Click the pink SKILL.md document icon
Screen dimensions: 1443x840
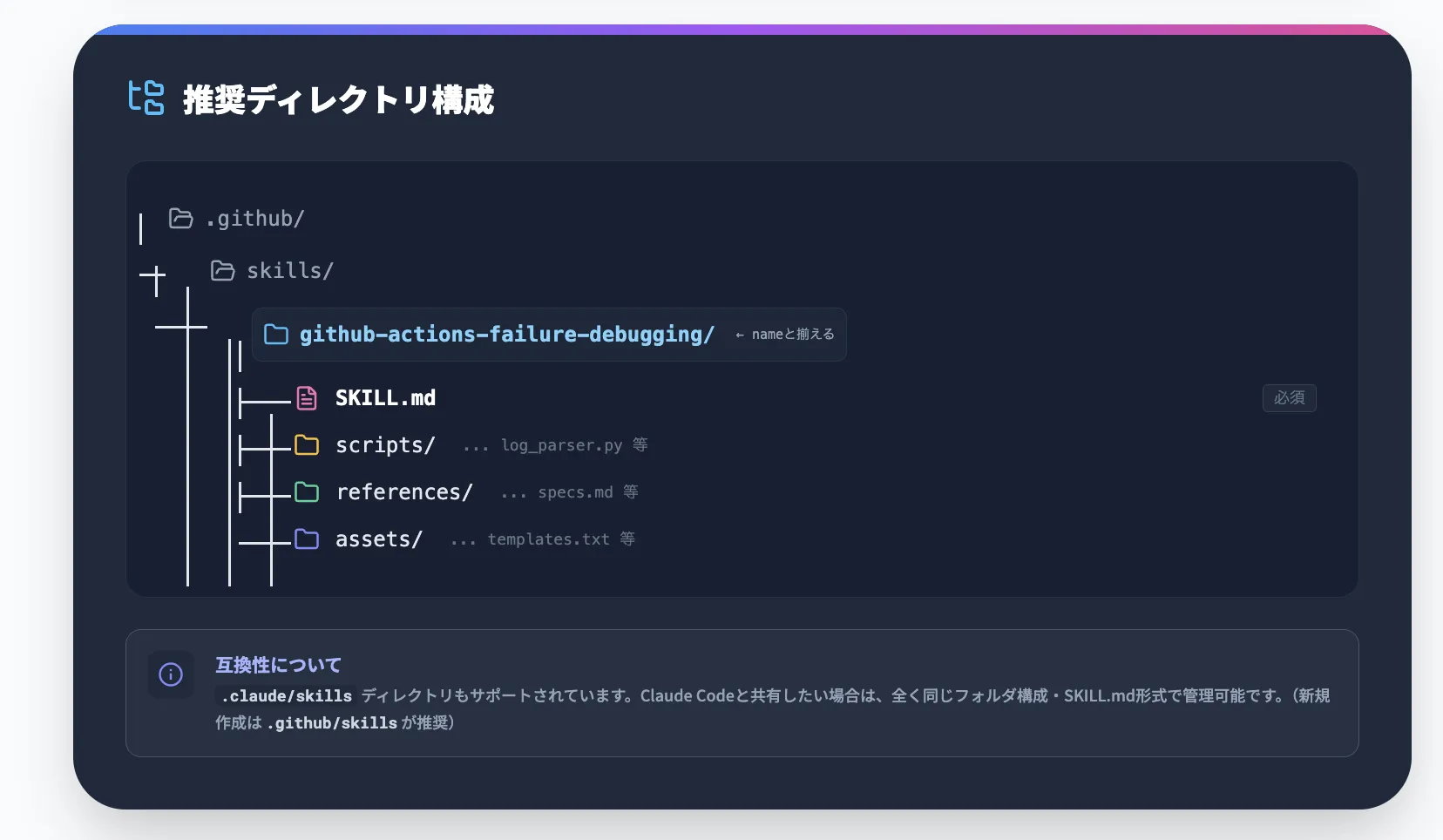[x=307, y=397]
